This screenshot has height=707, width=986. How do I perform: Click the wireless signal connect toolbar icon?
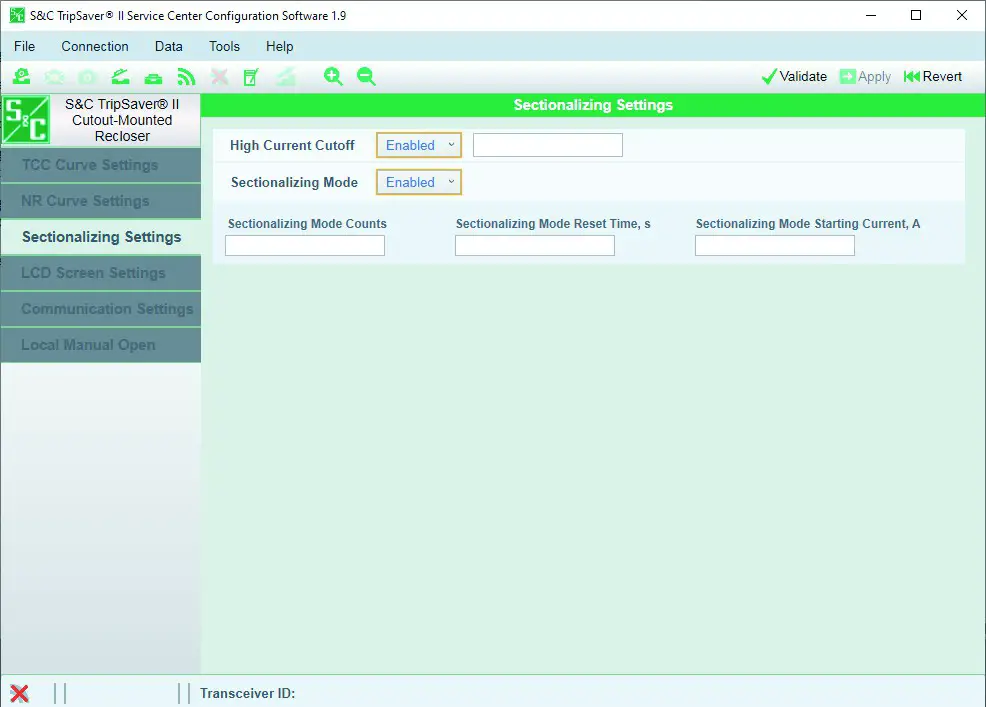(x=186, y=77)
